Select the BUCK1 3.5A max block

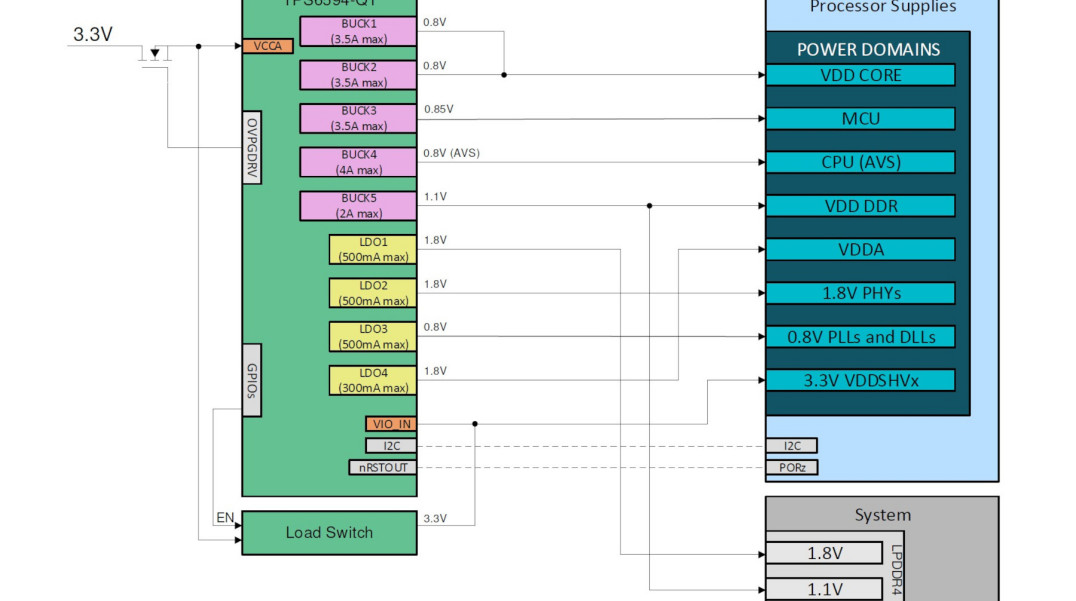358,32
